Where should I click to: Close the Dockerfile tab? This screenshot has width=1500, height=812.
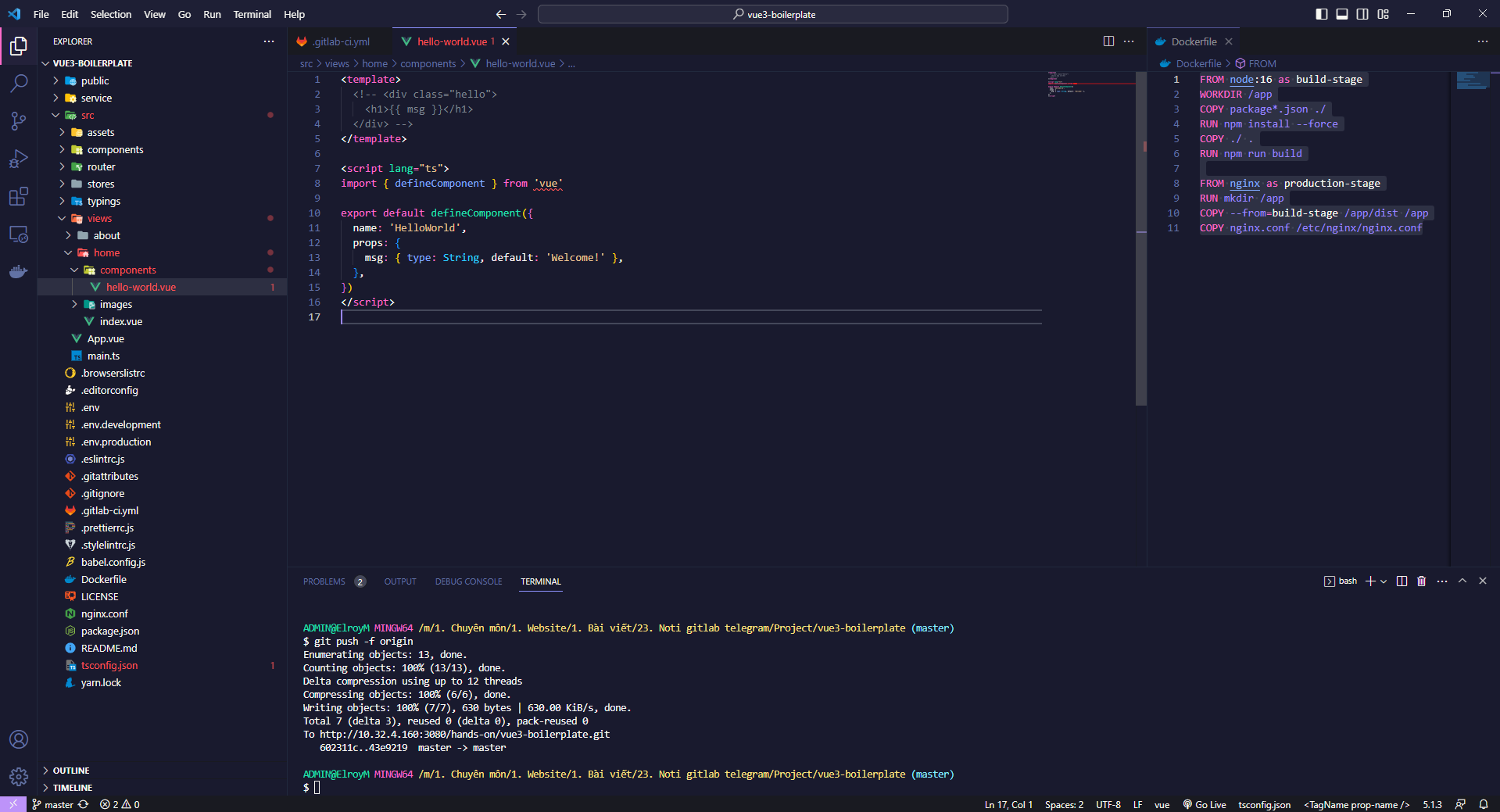click(1229, 41)
